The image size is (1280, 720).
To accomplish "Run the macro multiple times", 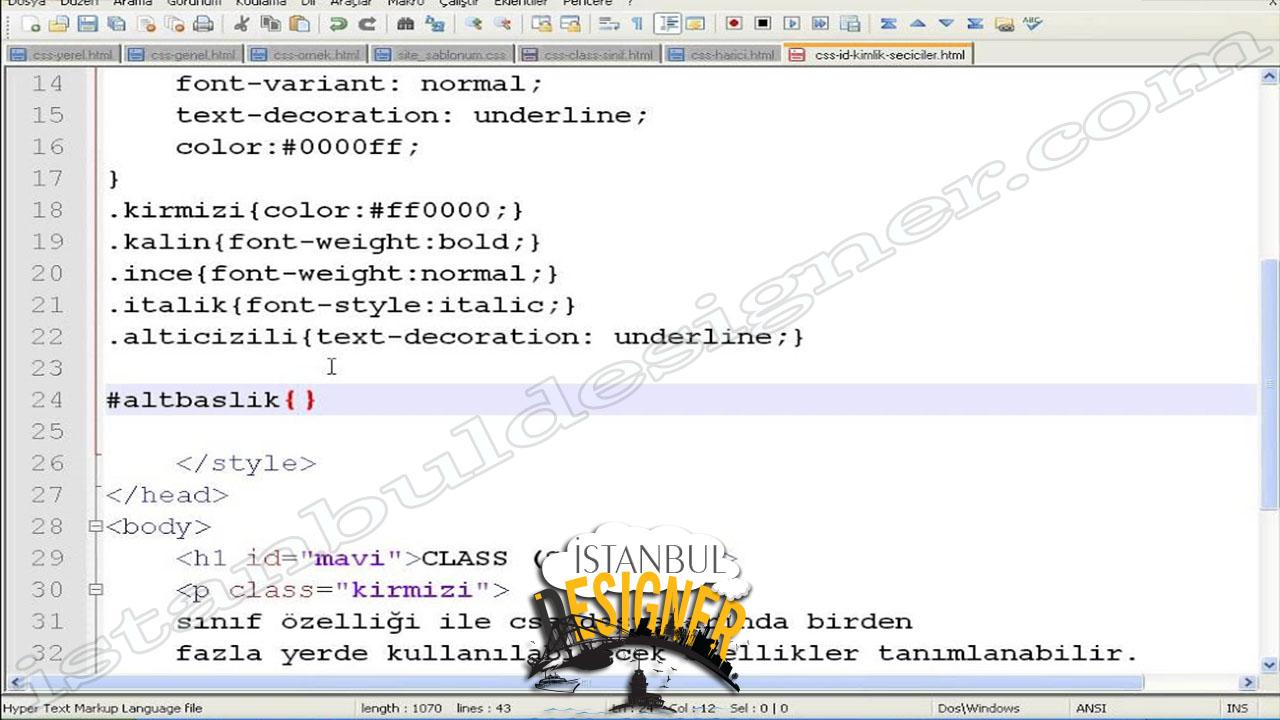I will tap(820, 23).
